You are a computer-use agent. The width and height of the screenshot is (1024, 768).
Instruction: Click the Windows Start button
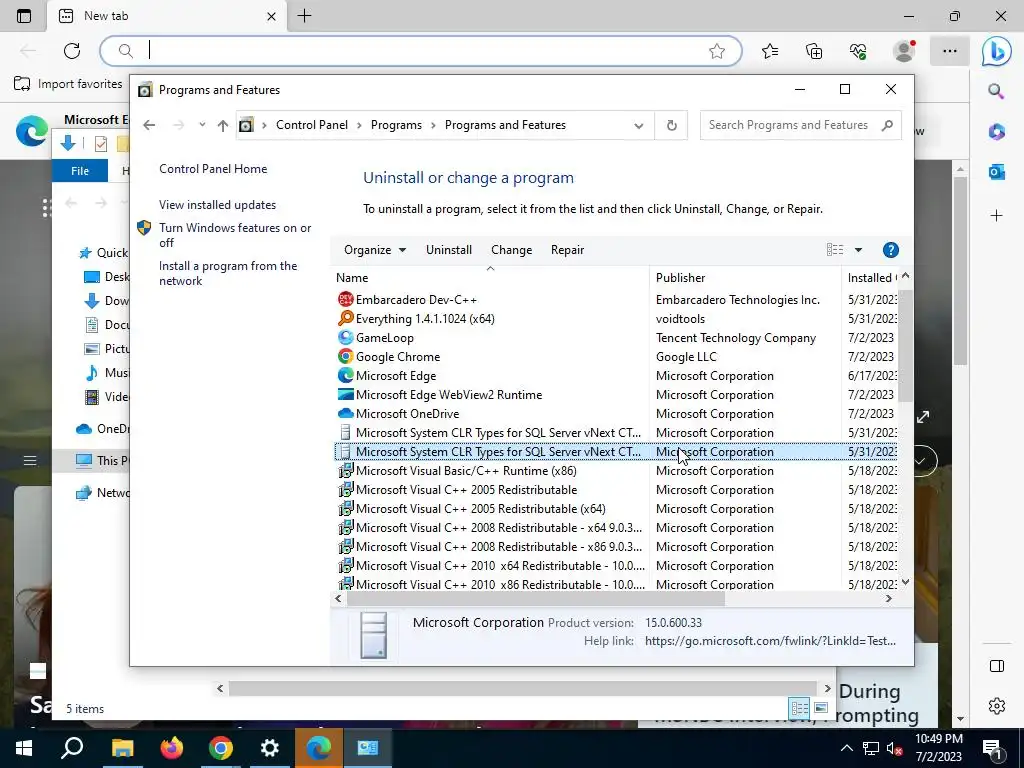(24, 748)
